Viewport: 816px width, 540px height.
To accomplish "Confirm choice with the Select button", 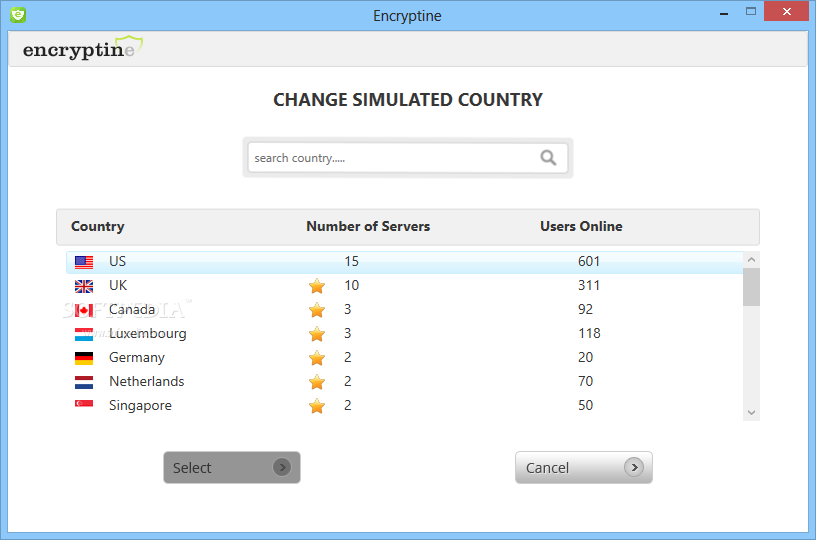I will [232, 467].
